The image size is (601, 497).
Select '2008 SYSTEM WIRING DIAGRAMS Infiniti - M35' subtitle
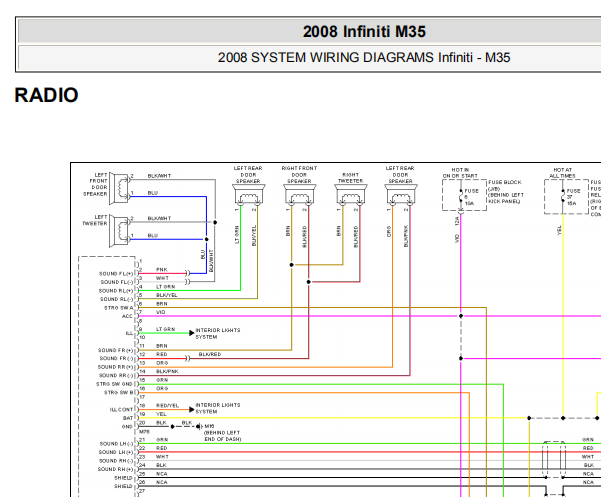click(364, 57)
